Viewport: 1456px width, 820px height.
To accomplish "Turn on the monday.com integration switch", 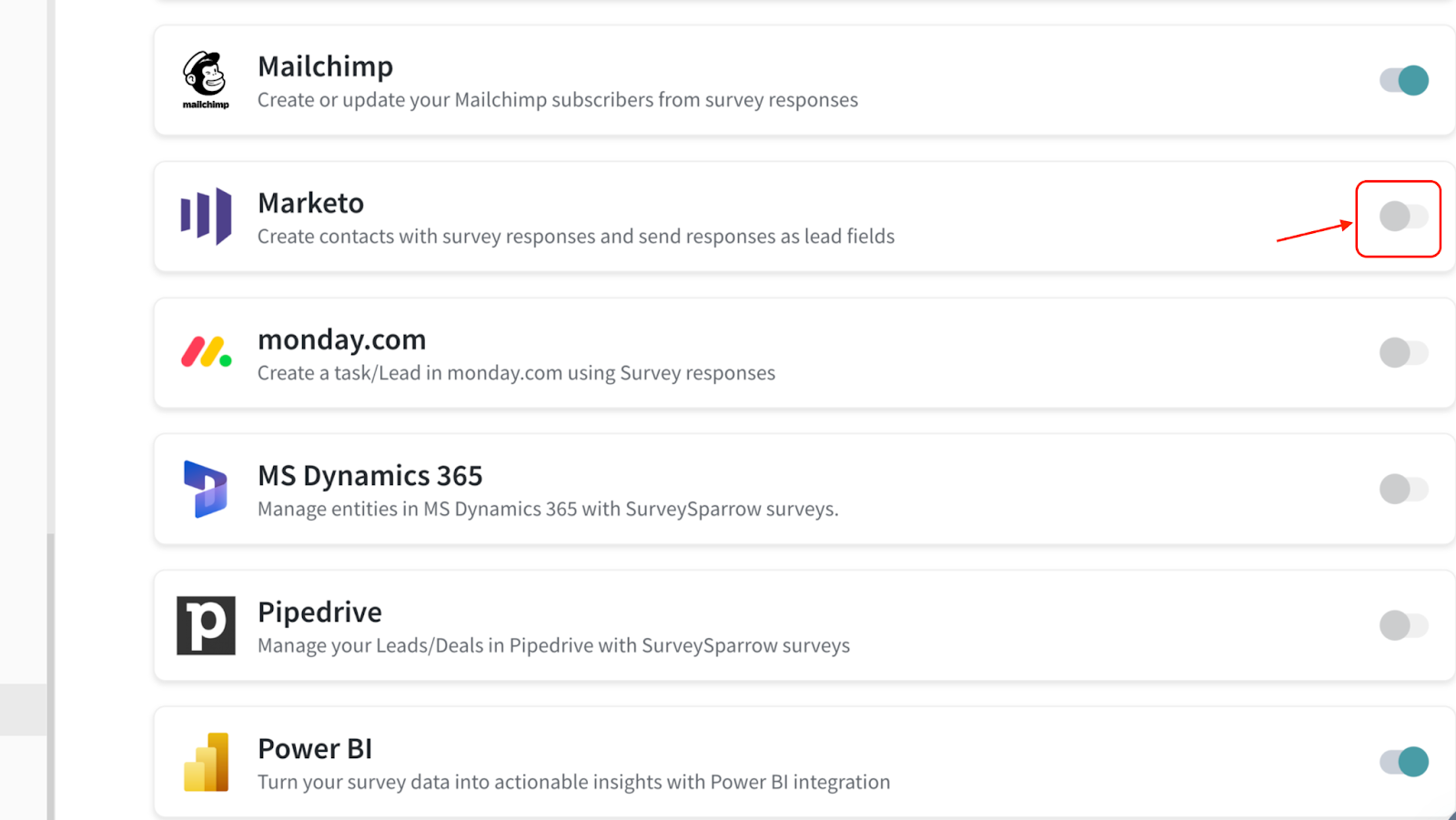I will [1404, 352].
